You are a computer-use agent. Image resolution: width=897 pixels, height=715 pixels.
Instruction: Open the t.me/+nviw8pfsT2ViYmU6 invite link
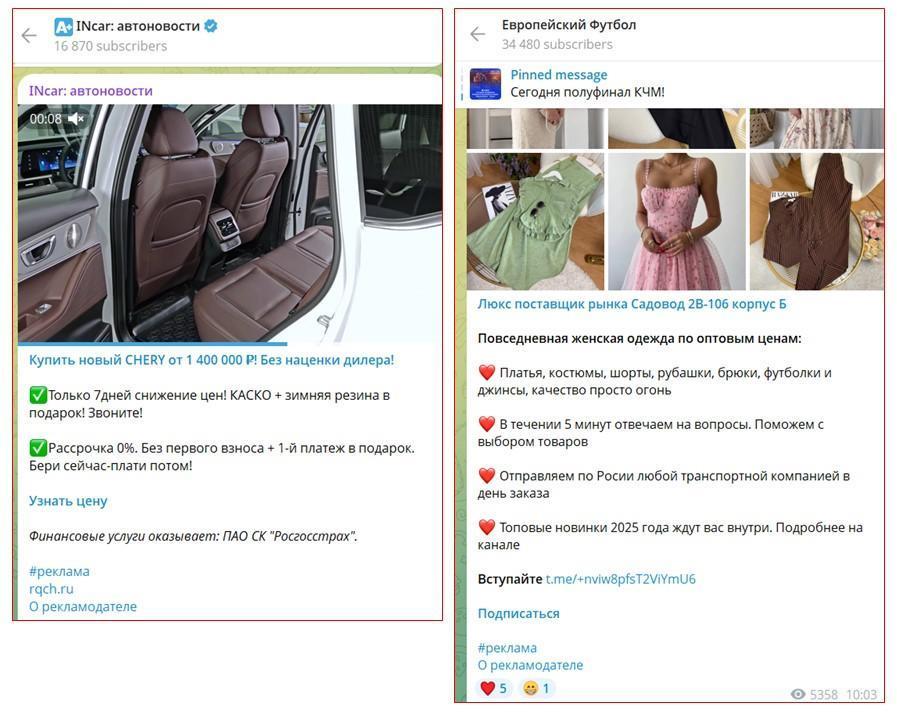(621, 579)
